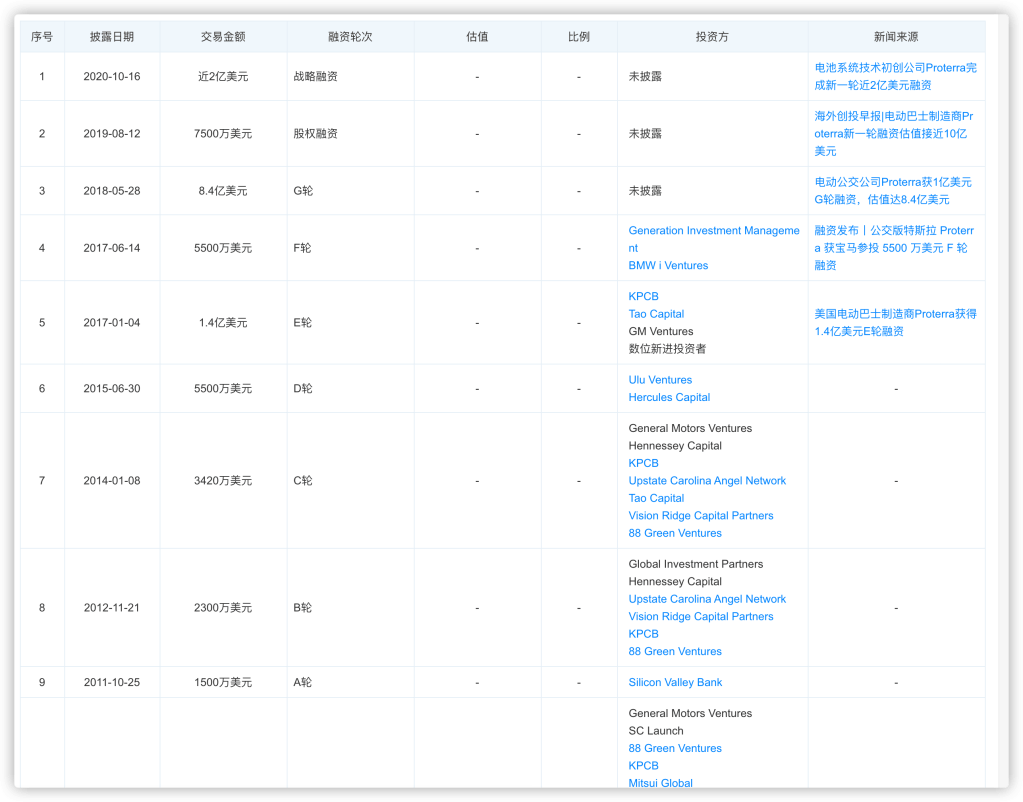Viewport: 1023px width, 802px height.
Task: Open news link about the 8.4亿美元 G轮 valuation
Action: click(x=893, y=191)
